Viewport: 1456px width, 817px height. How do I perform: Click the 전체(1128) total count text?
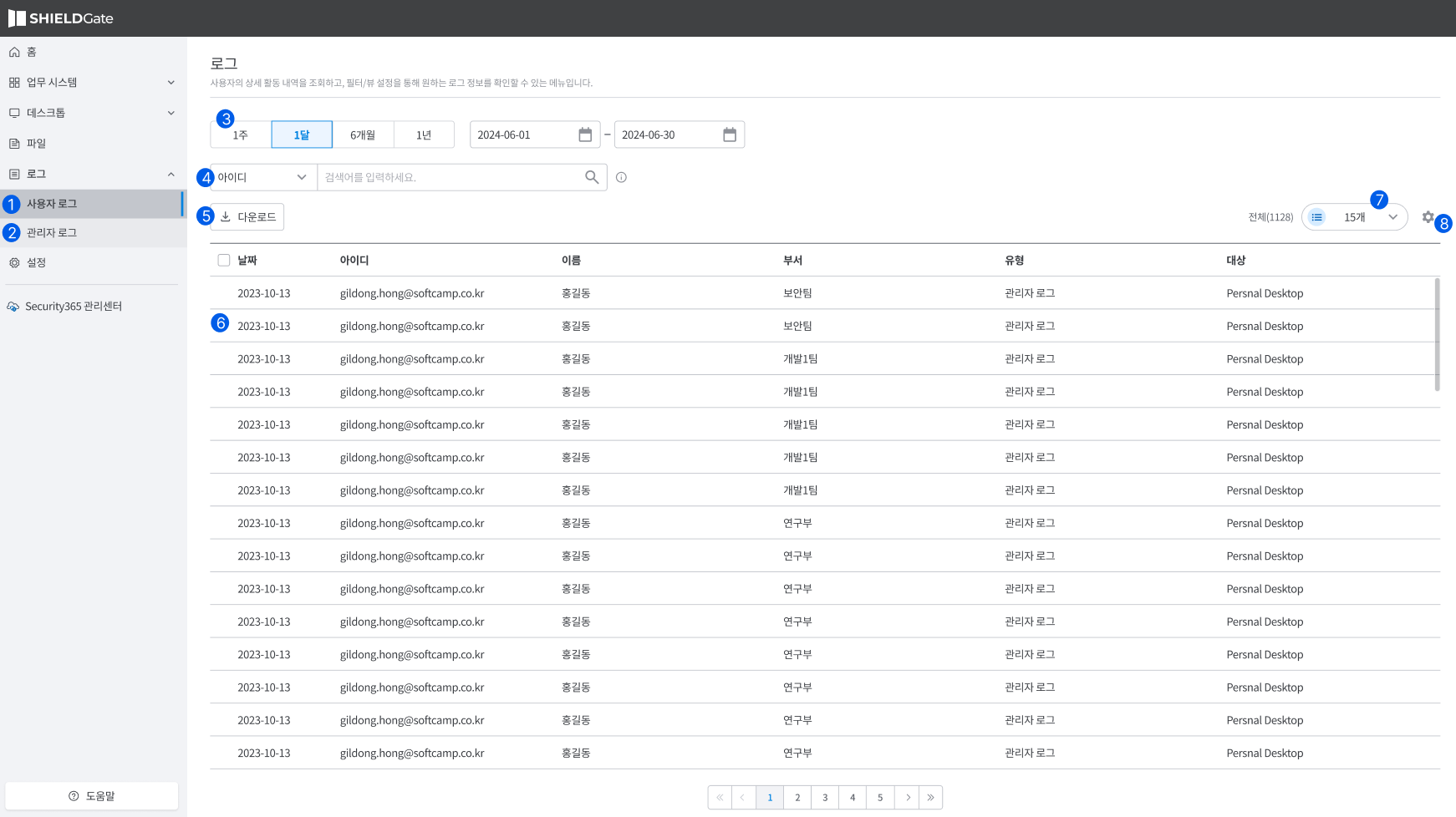point(1270,217)
